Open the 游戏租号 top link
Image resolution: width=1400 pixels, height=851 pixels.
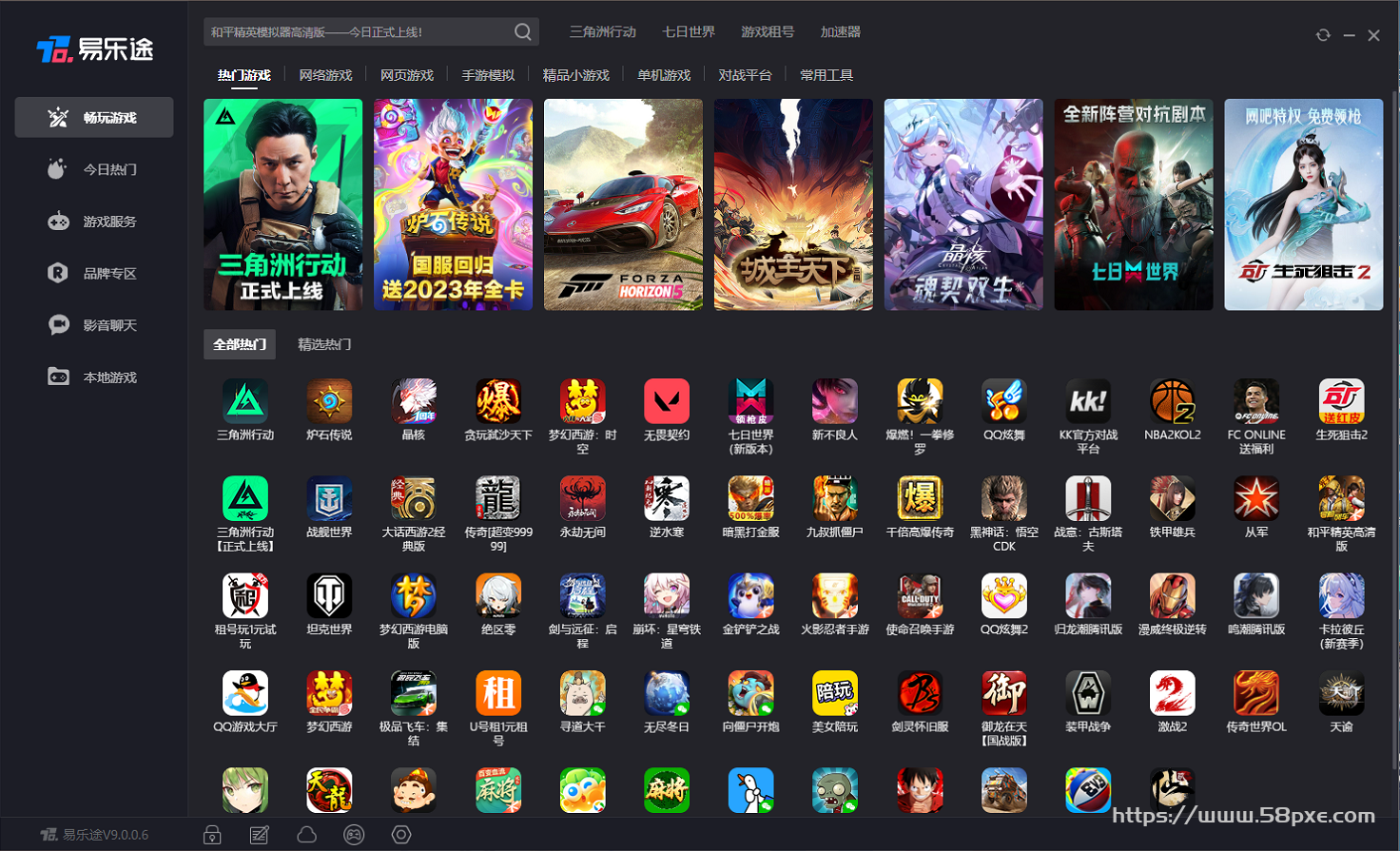pos(768,32)
